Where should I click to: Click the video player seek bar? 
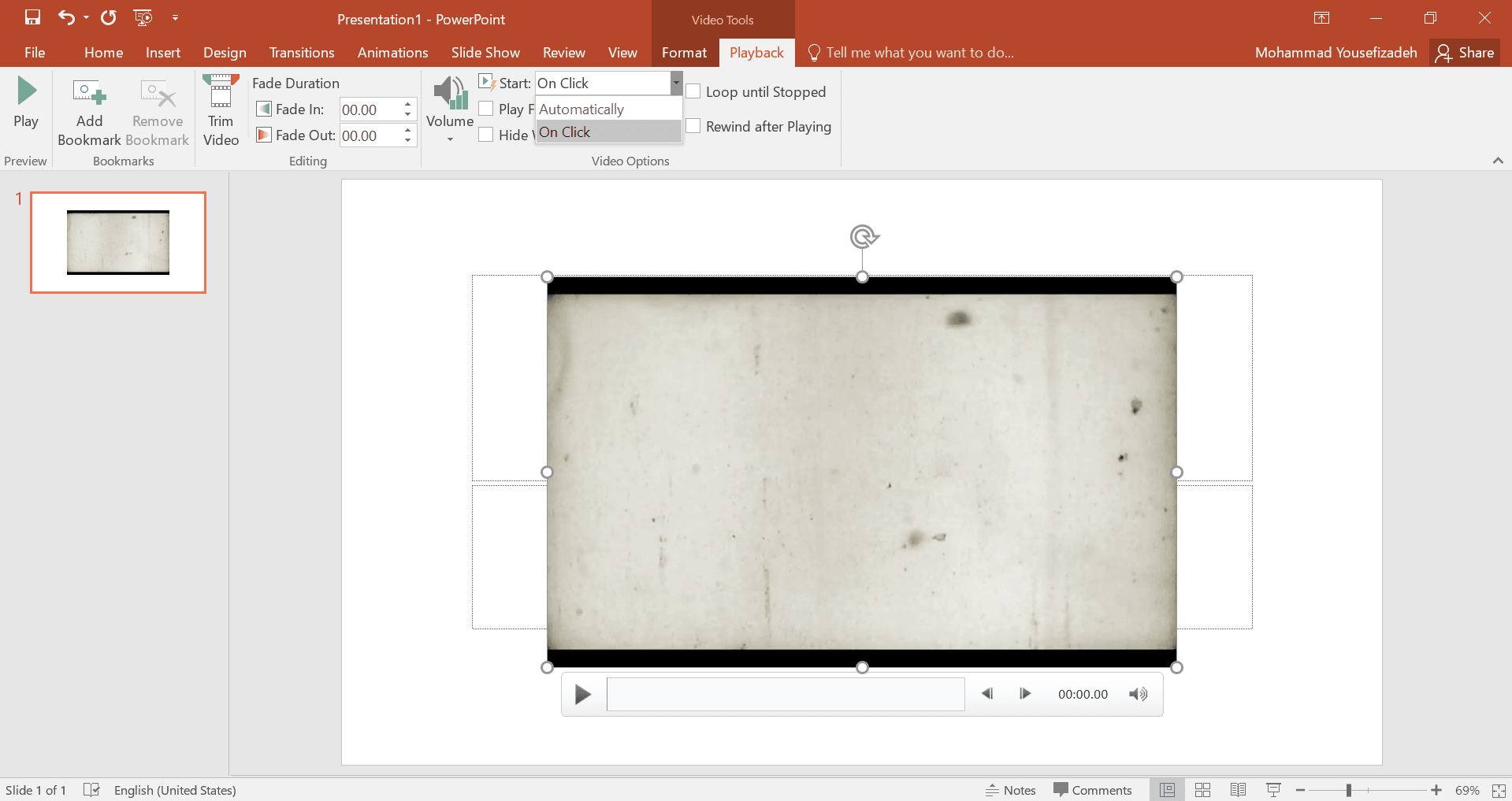pyautogui.click(x=785, y=695)
